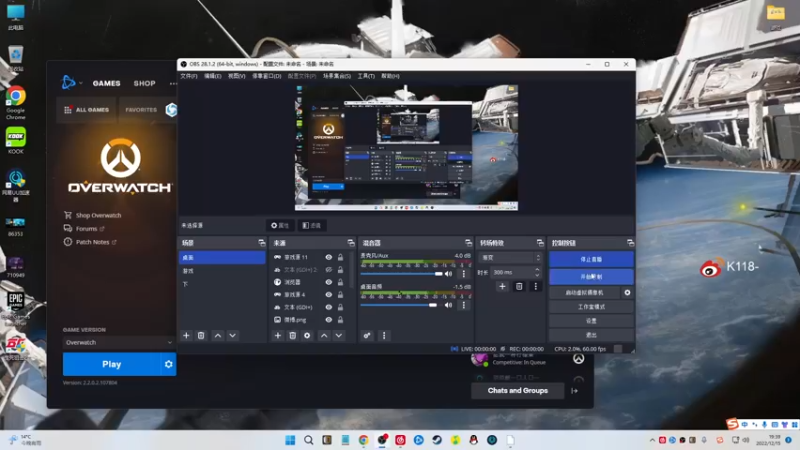Show hidden system tray icons chevron
The image size is (800, 450).
pos(652,440)
